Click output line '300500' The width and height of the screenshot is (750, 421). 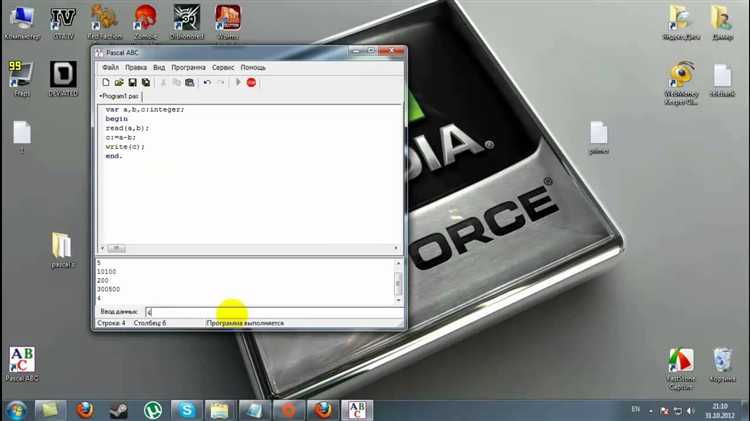click(109, 289)
